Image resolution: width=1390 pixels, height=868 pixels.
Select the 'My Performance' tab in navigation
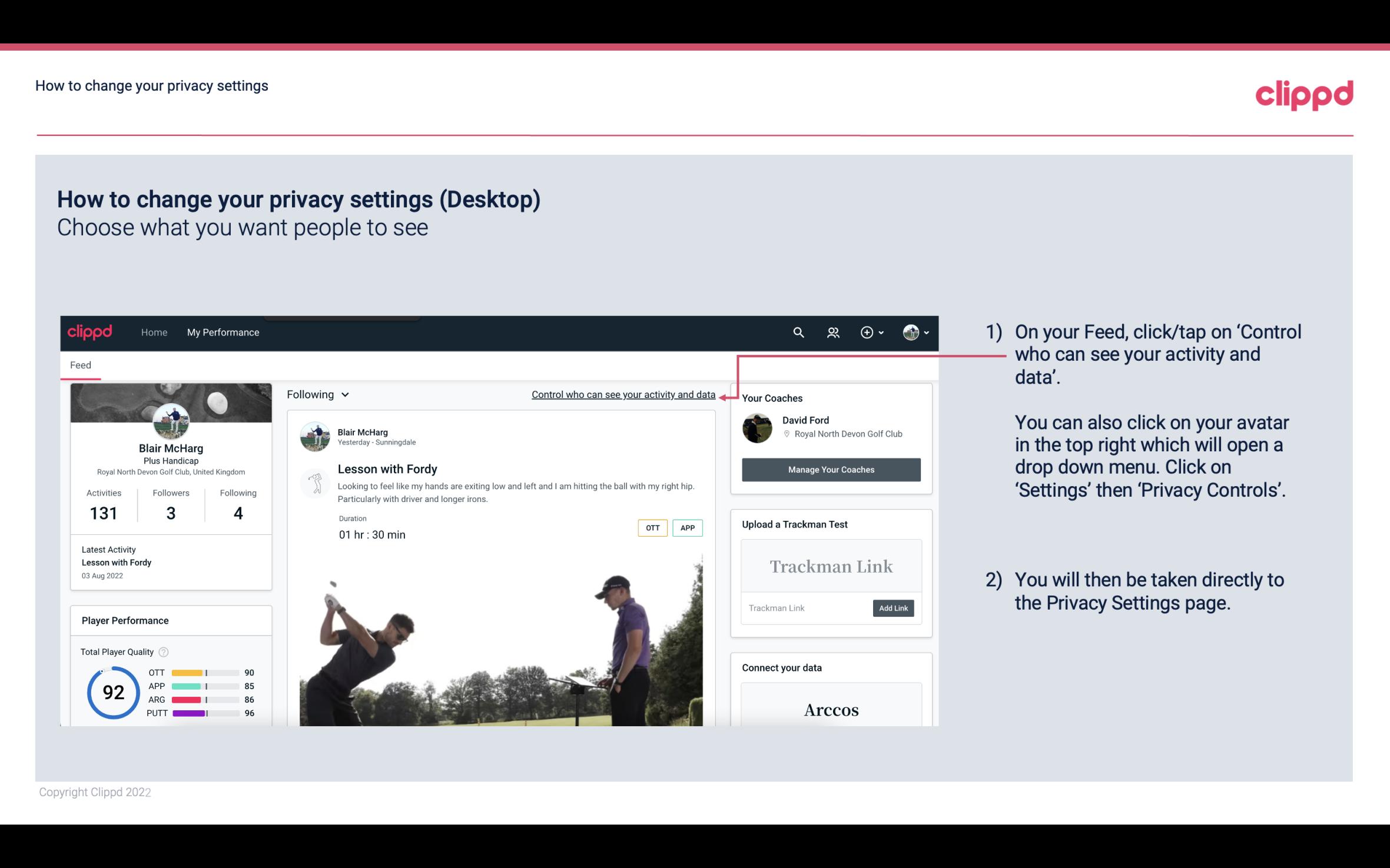[222, 332]
